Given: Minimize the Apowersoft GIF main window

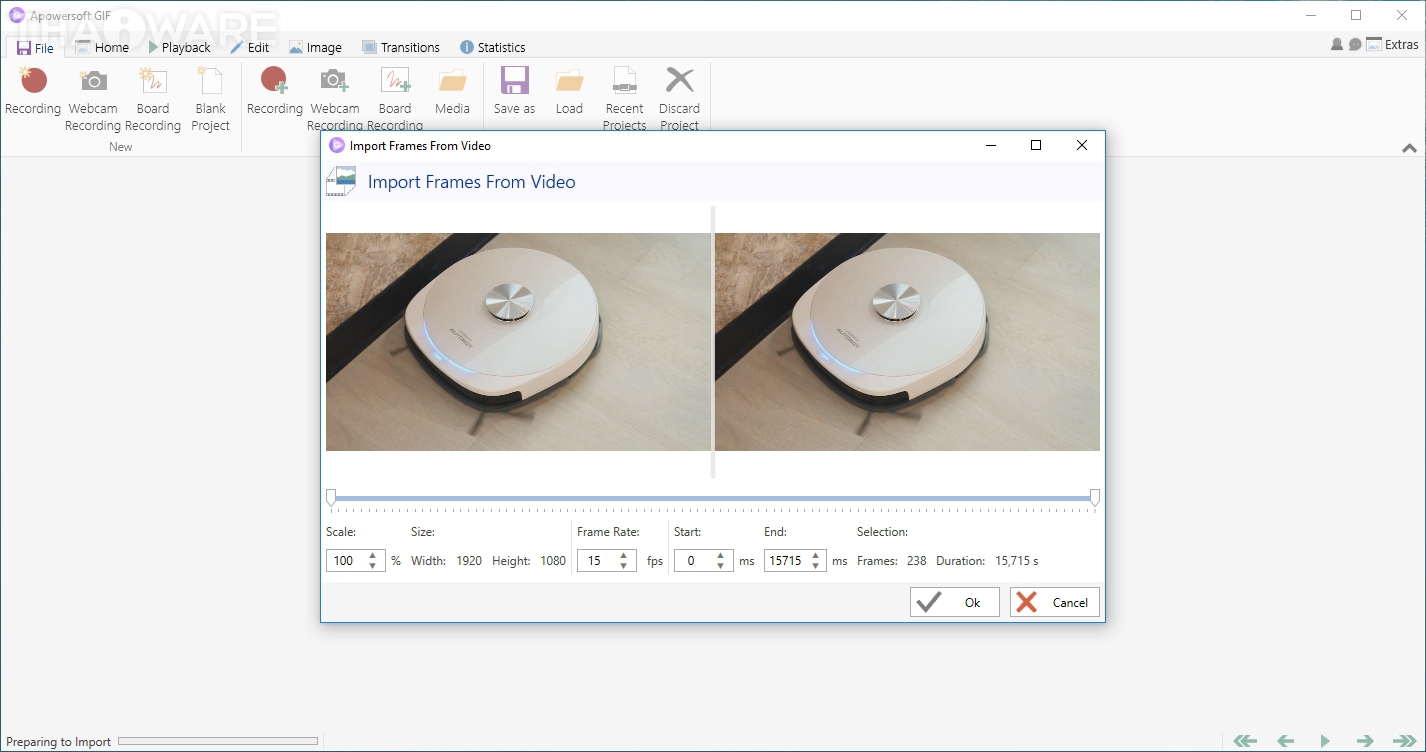Looking at the screenshot, I should [1311, 15].
